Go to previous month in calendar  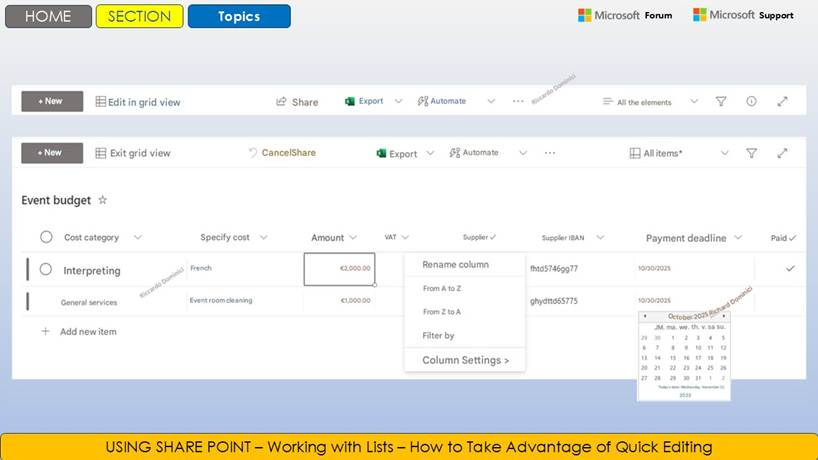tap(645, 316)
